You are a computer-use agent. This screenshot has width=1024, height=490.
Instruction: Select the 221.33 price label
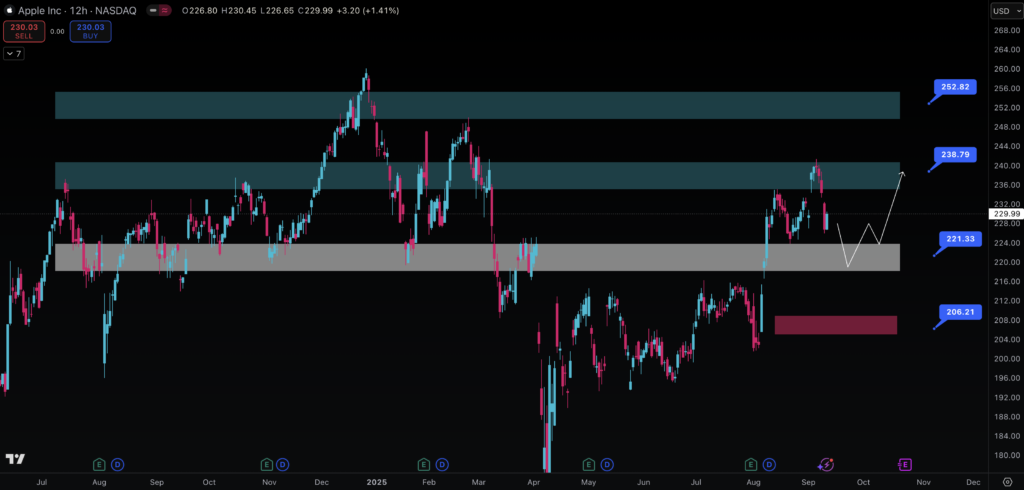960,239
